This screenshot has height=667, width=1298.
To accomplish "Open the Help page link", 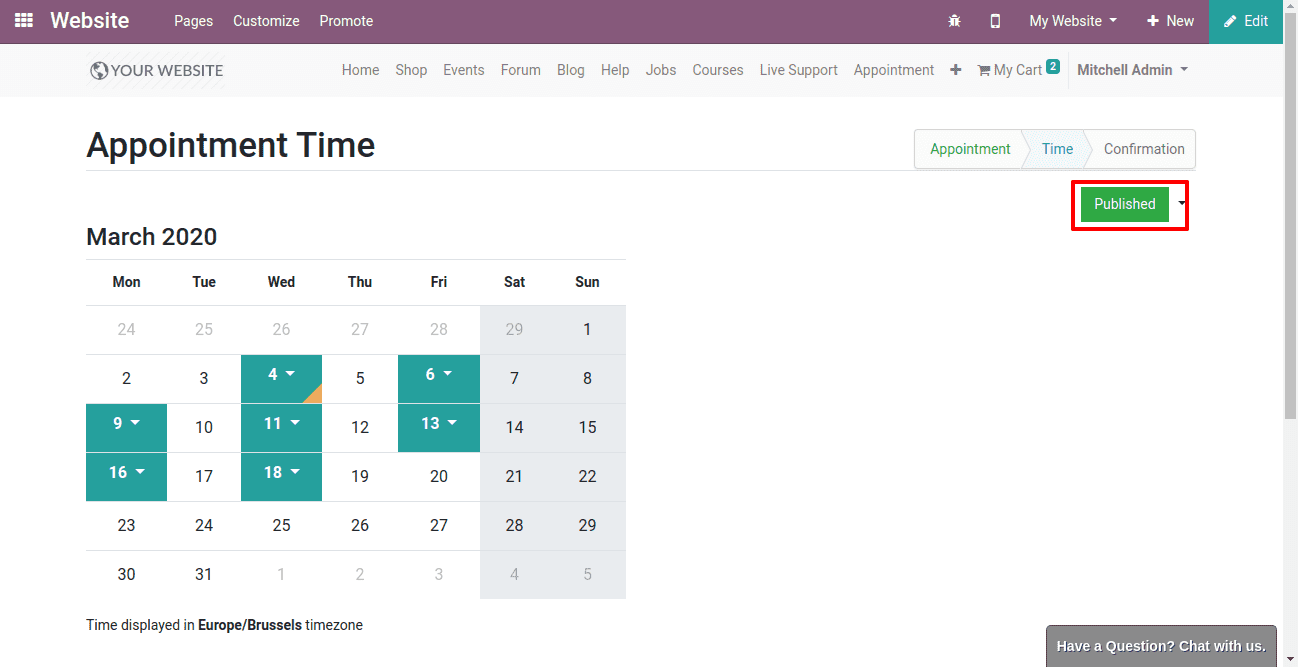I will pyautogui.click(x=615, y=70).
